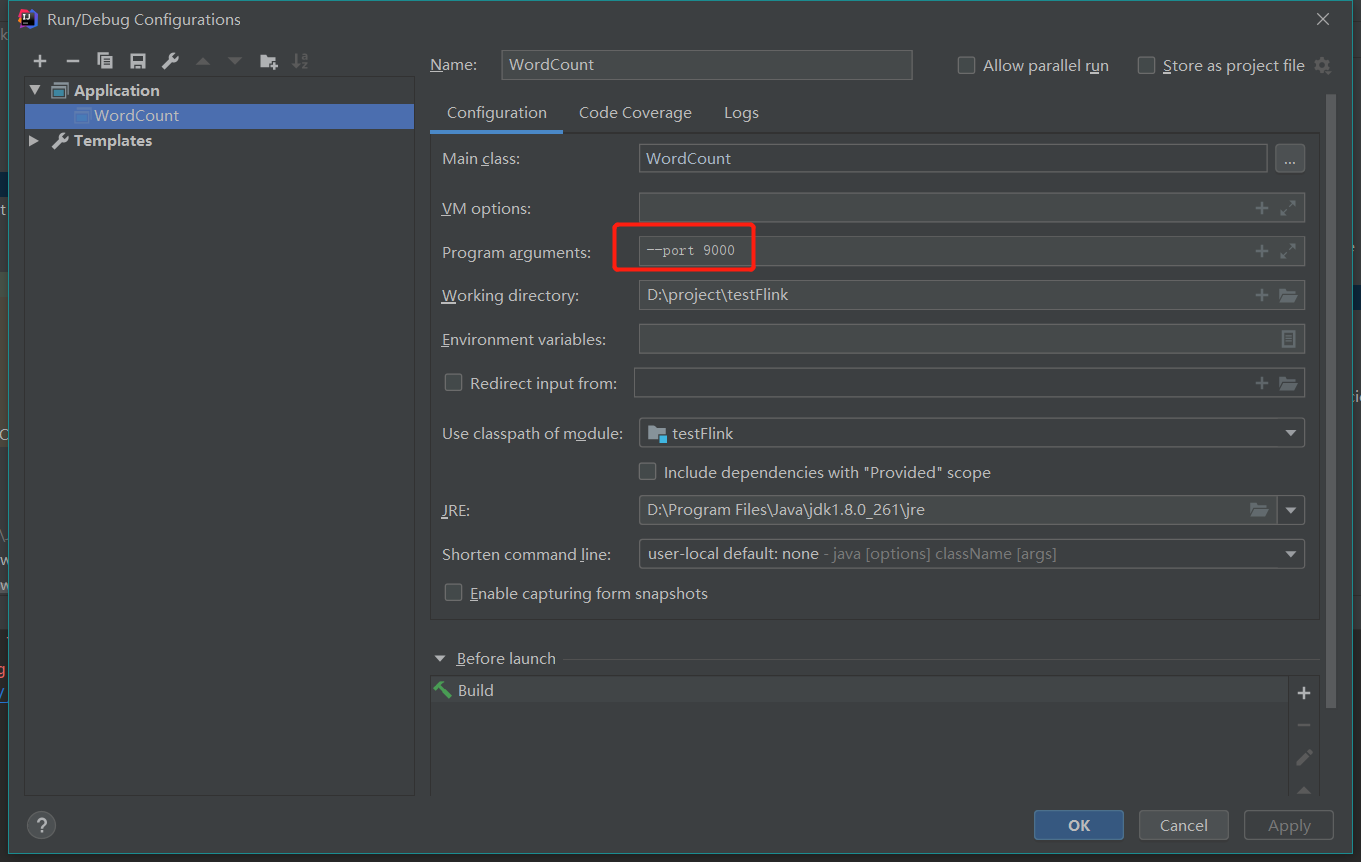The image size is (1361, 862).
Task: Remove the selected configuration with the minus icon
Action: click(72, 62)
